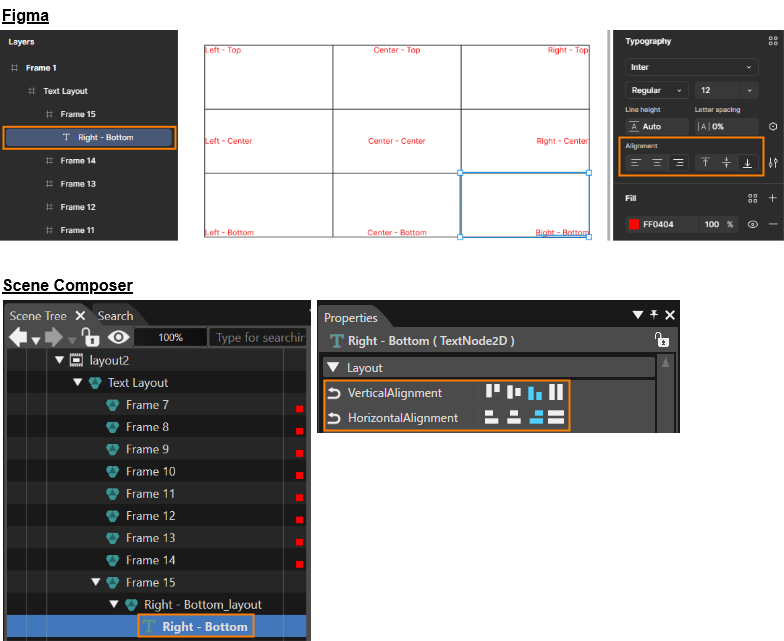Viewport: 784px width, 641px height.
Task: Select Text Layout layer in Figma Layers
Action: 65,91
